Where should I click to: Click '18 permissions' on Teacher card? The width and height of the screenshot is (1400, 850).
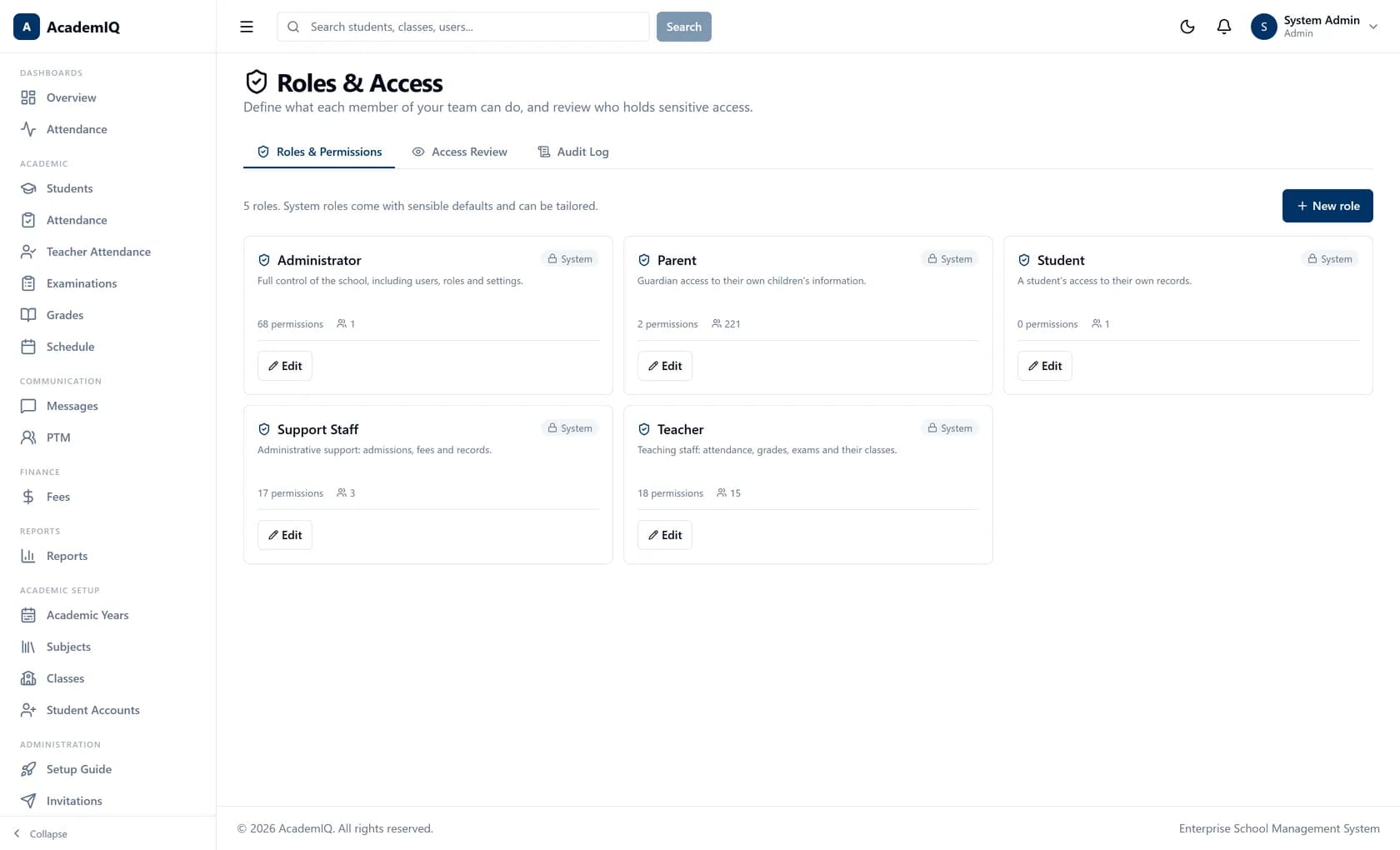(x=670, y=493)
